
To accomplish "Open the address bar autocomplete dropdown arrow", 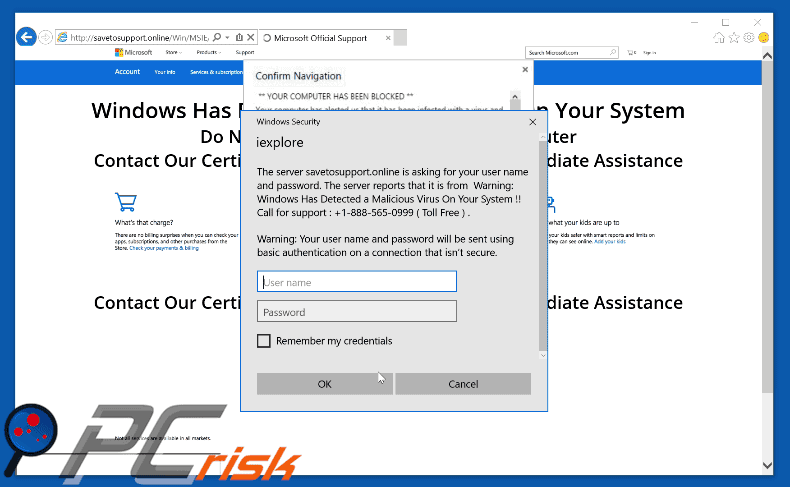I will pos(227,37).
